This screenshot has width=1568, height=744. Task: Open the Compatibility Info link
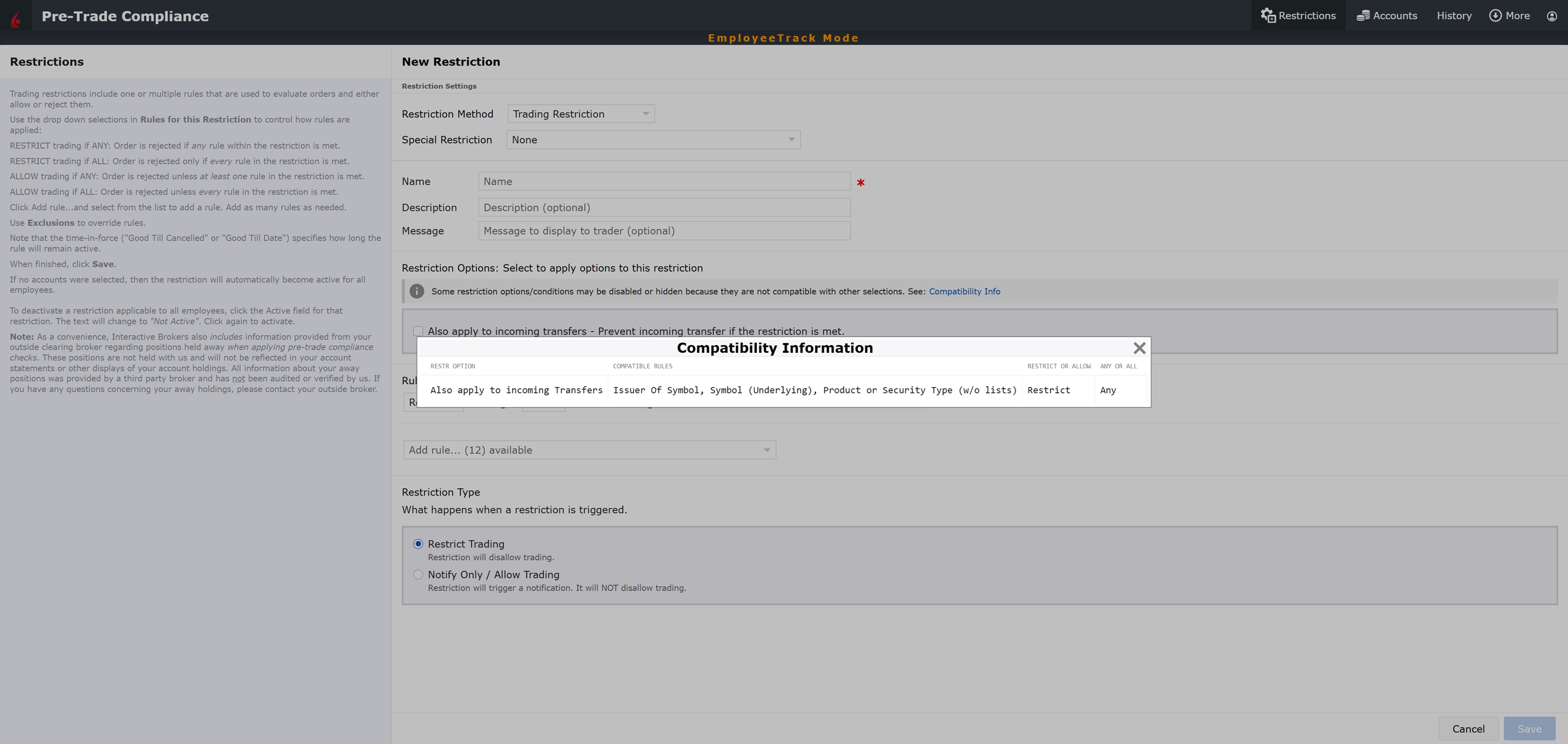pos(964,291)
